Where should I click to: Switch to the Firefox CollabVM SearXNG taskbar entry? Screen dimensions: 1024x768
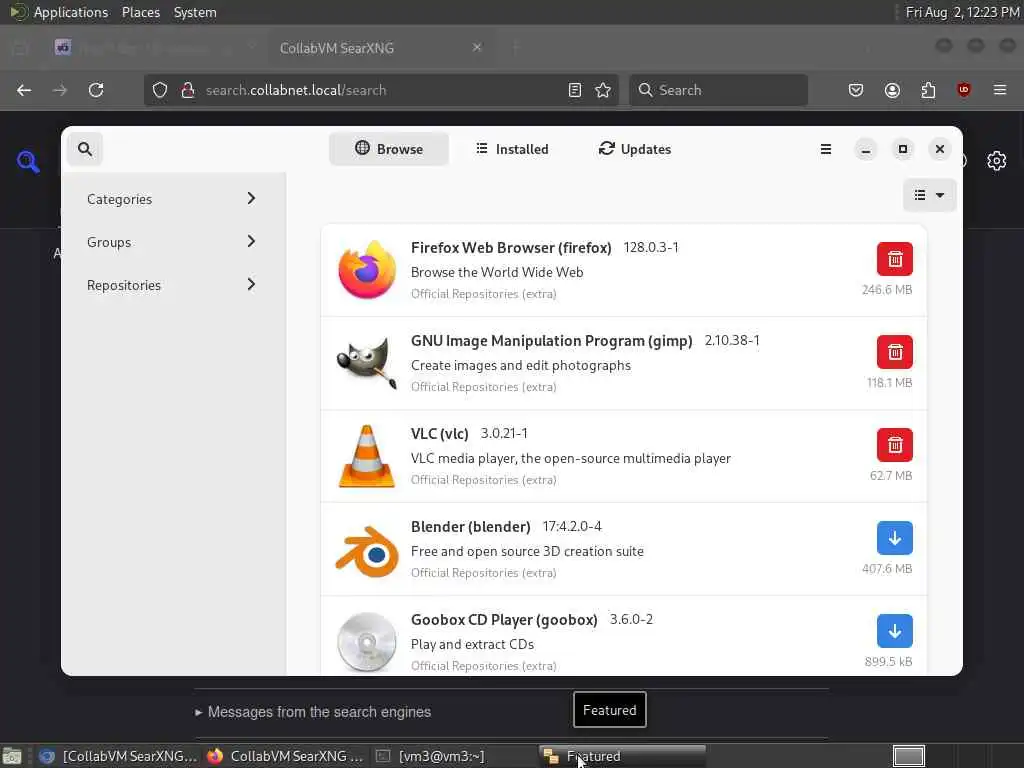[x=285, y=756]
